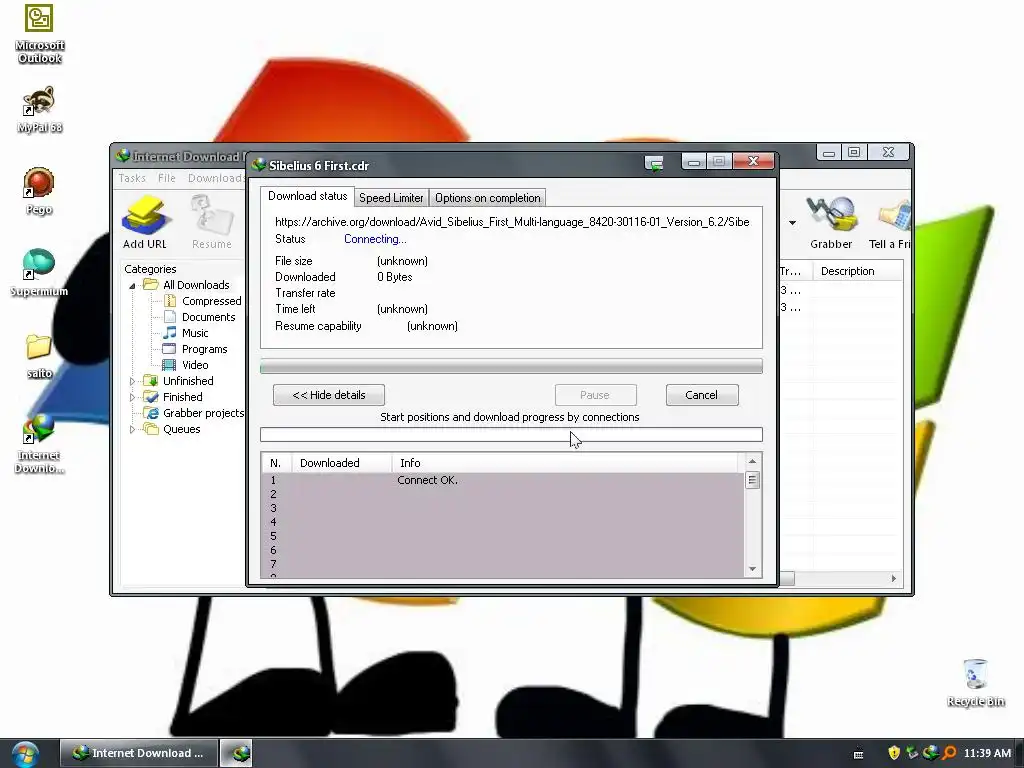Click the Hide details button

click(x=328, y=395)
